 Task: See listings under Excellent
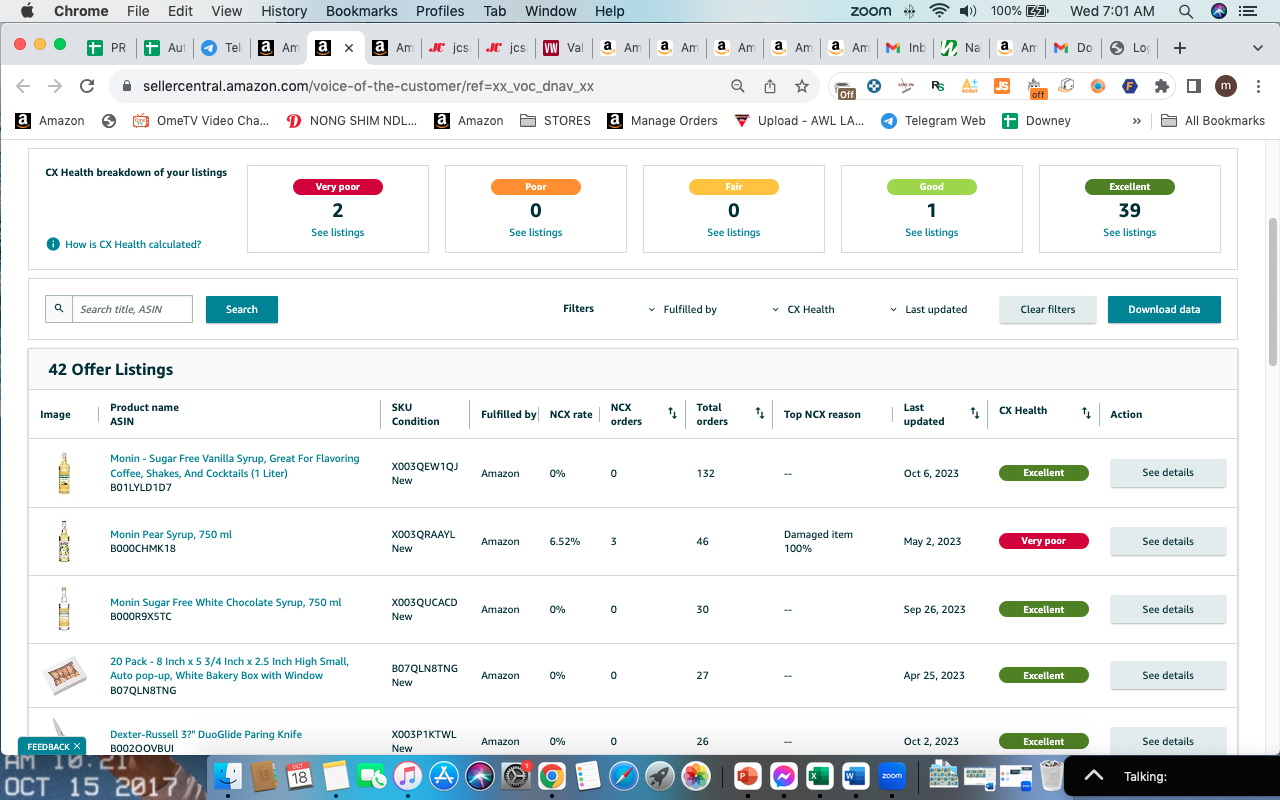tap(1130, 233)
